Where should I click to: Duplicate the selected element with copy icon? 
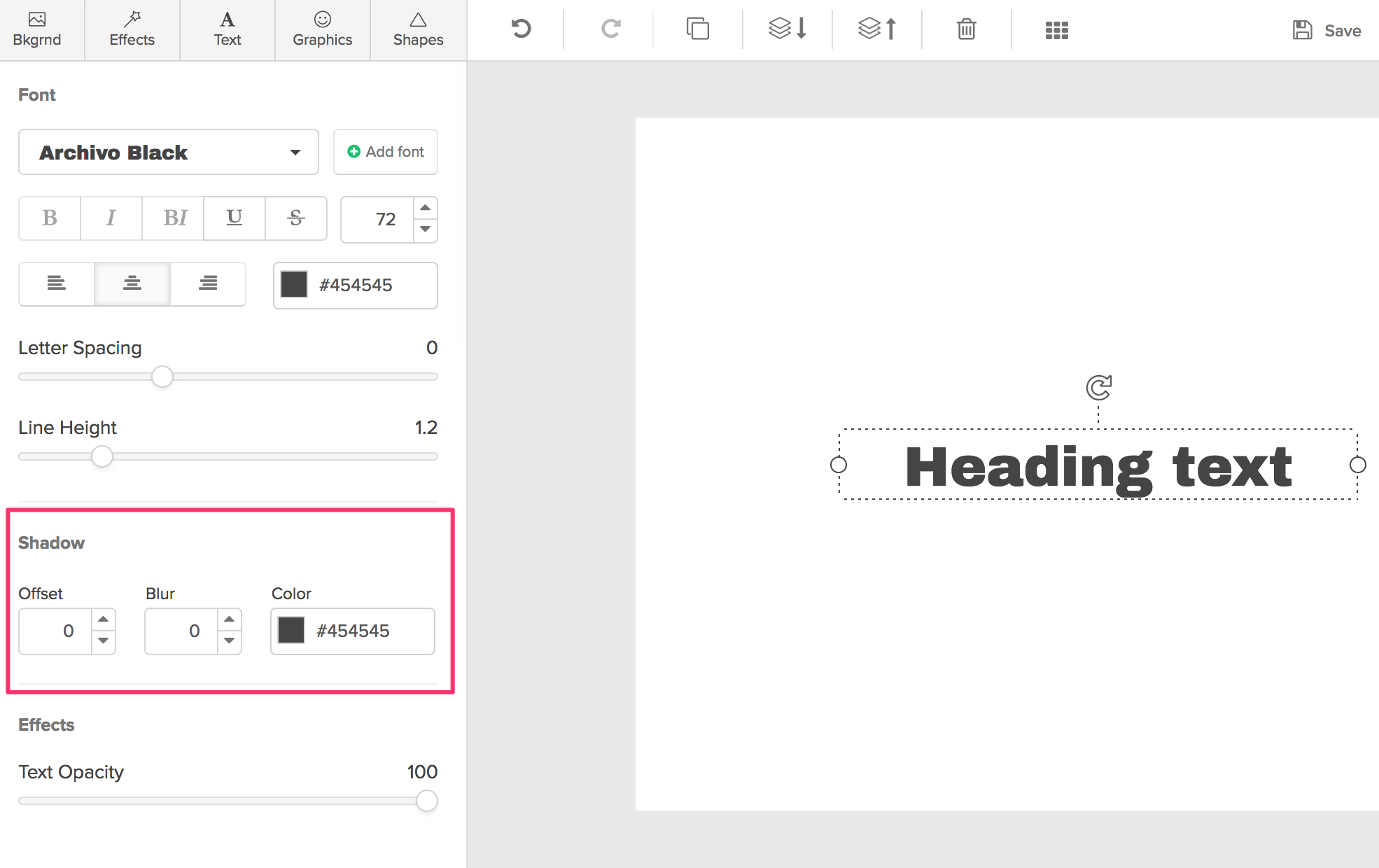click(x=697, y=29)
